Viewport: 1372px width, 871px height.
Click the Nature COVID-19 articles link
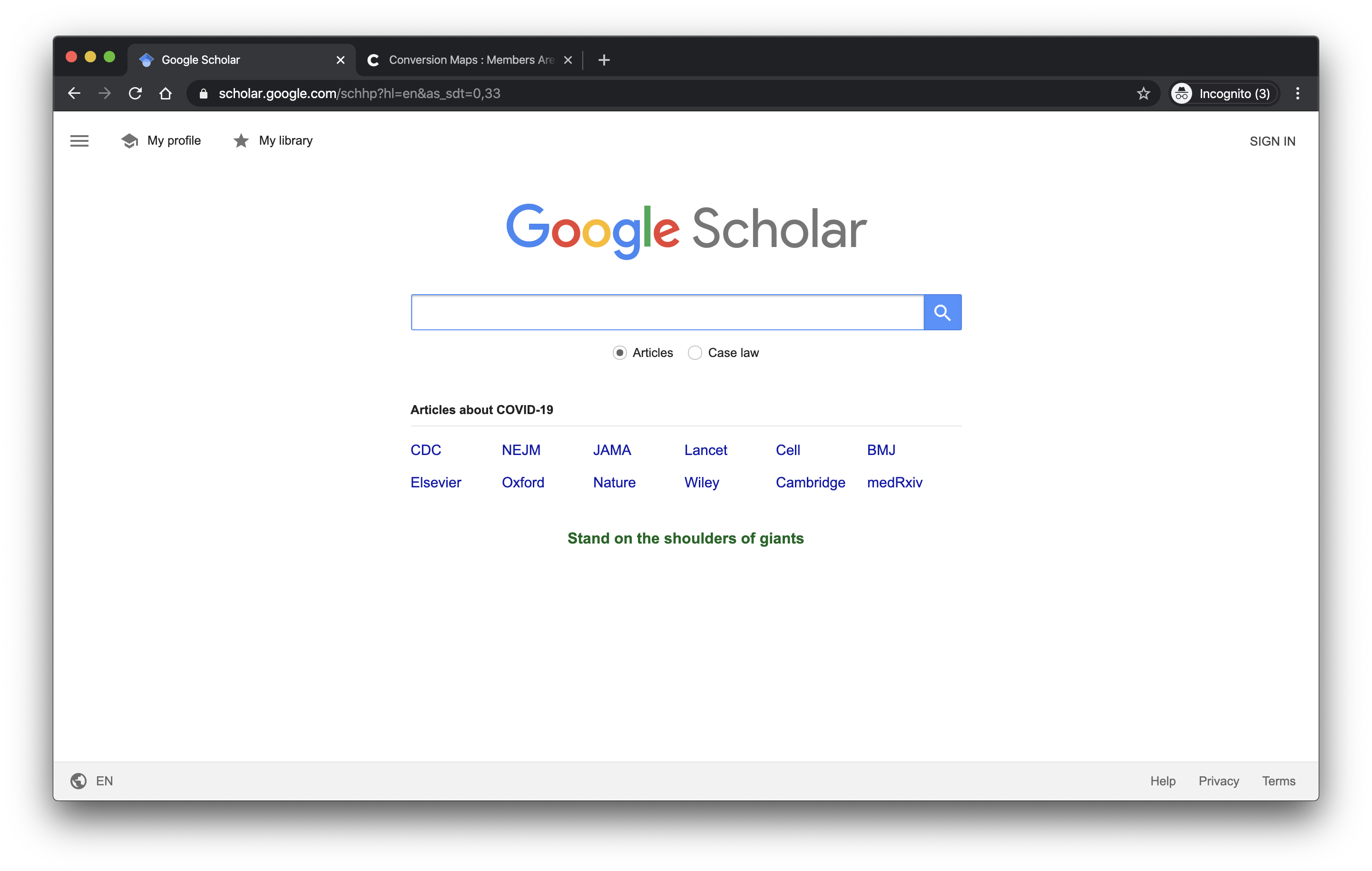pyautogui.click(x=613, y=482)
